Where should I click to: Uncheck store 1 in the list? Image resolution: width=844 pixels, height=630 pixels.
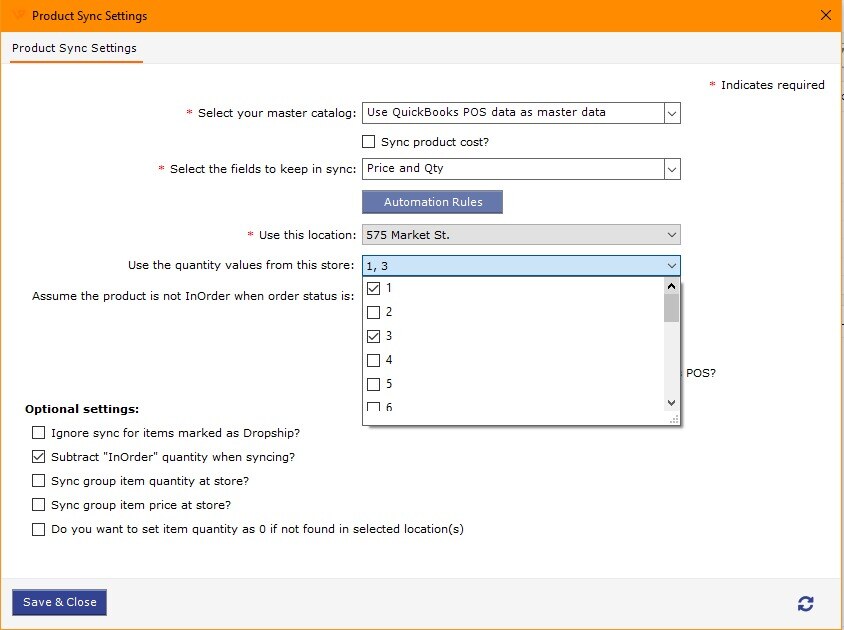[373, 288]
